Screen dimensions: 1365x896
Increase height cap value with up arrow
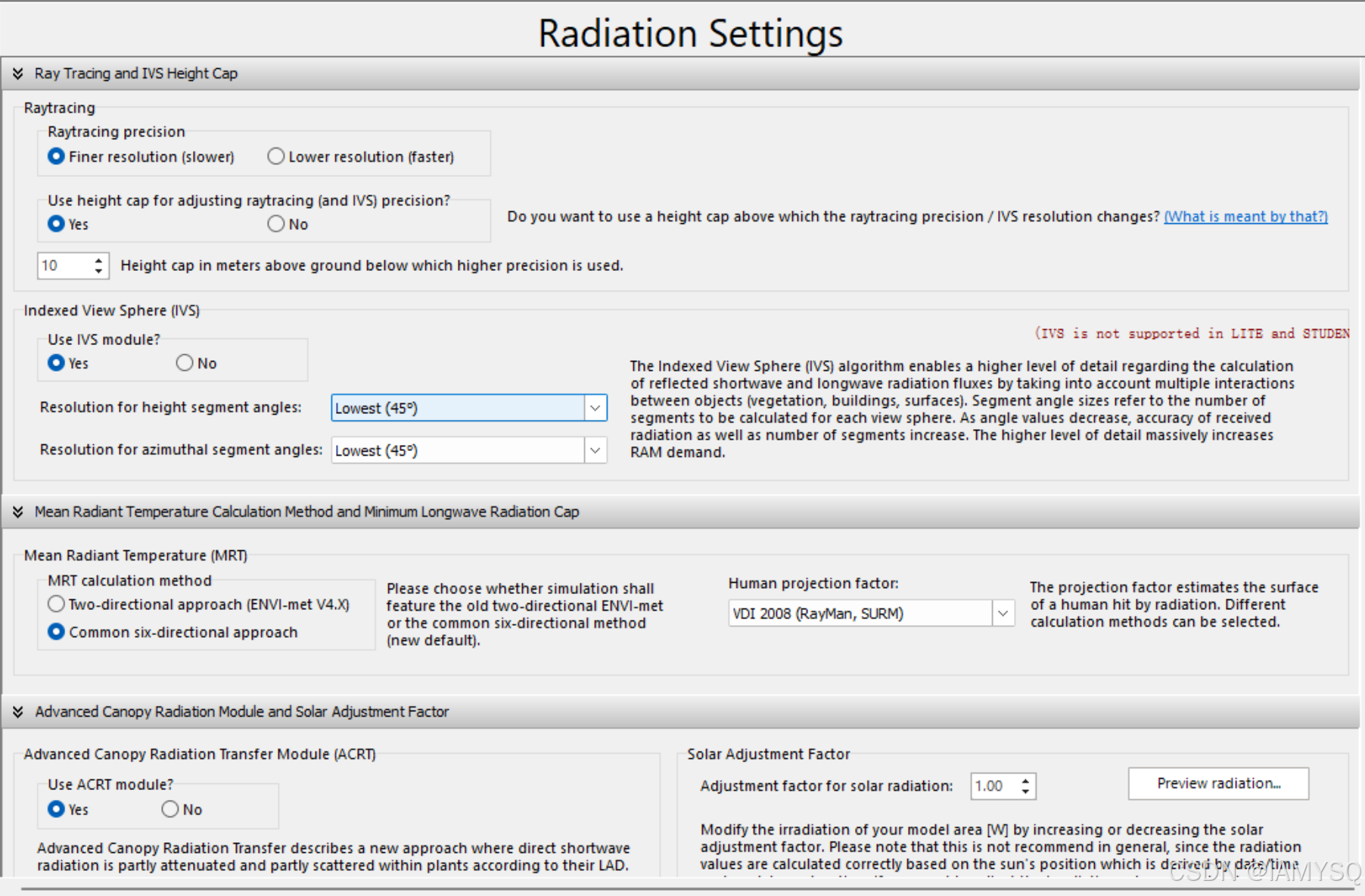tap(98, 260)
